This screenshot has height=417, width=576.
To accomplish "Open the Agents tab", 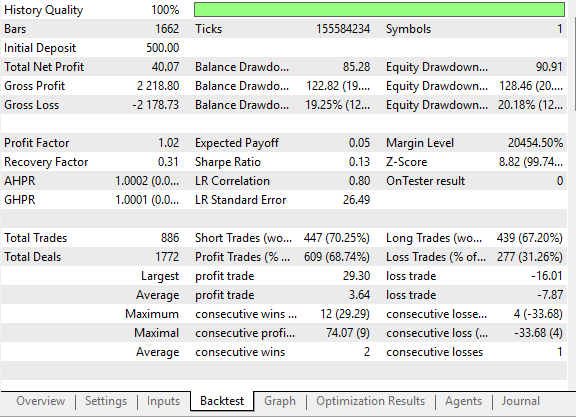I will pyautogui.click(x=464, y=401).
